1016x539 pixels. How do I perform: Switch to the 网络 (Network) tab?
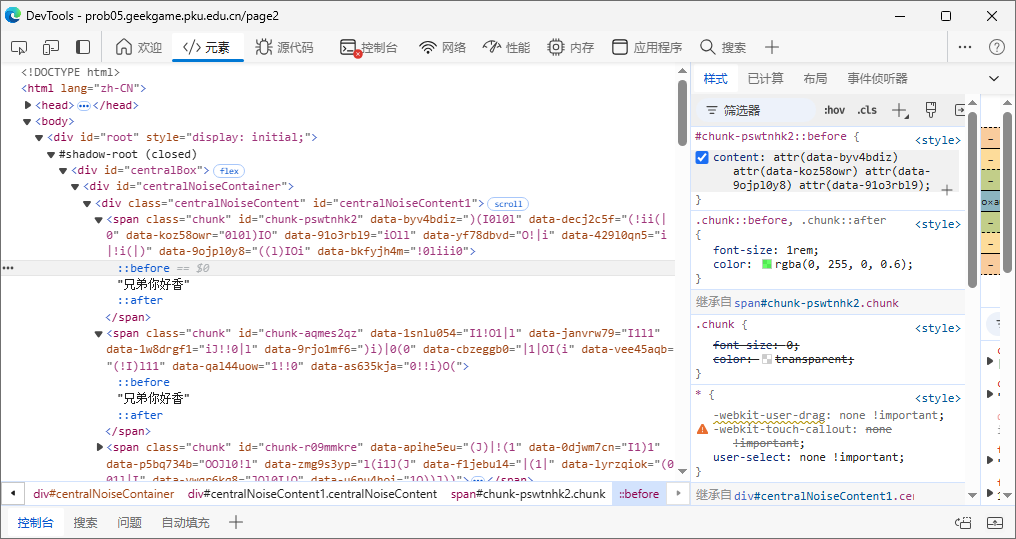pyautogui.click(x=442, y=47)
